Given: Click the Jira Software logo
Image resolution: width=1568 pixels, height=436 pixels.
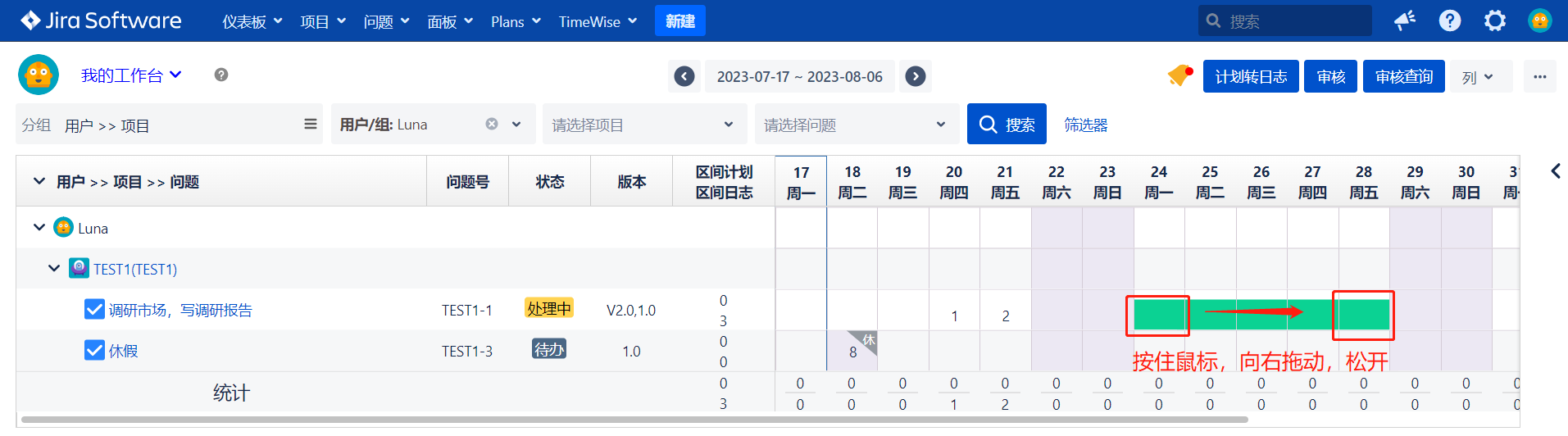Looking at the screenshot, I should [101, 20].
